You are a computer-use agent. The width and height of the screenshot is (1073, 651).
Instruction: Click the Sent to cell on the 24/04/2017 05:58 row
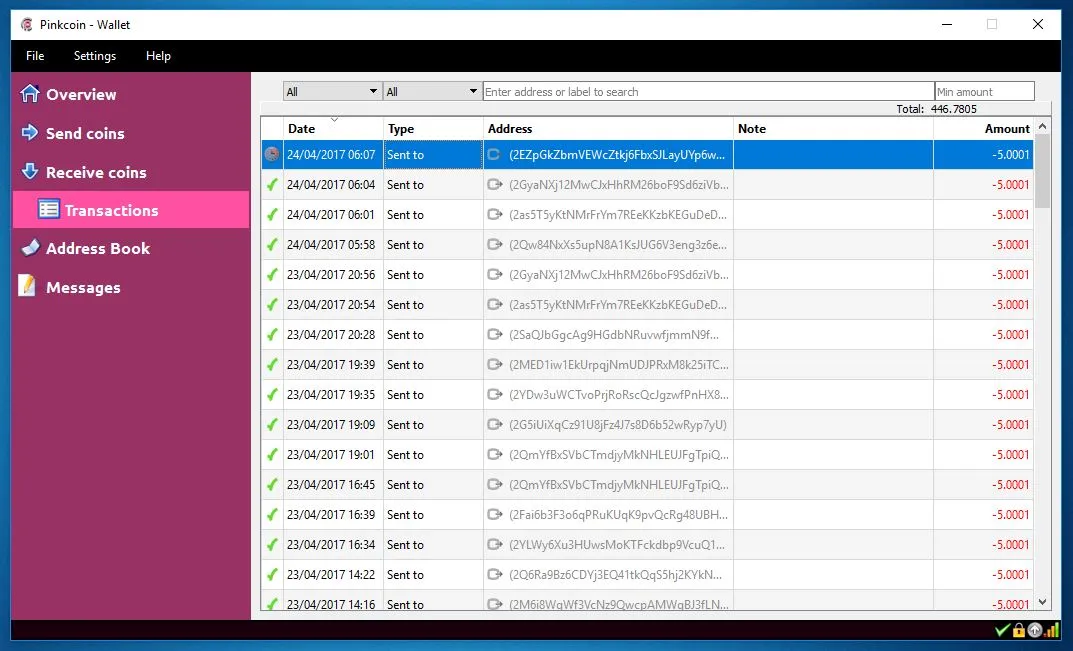[433, 245]
